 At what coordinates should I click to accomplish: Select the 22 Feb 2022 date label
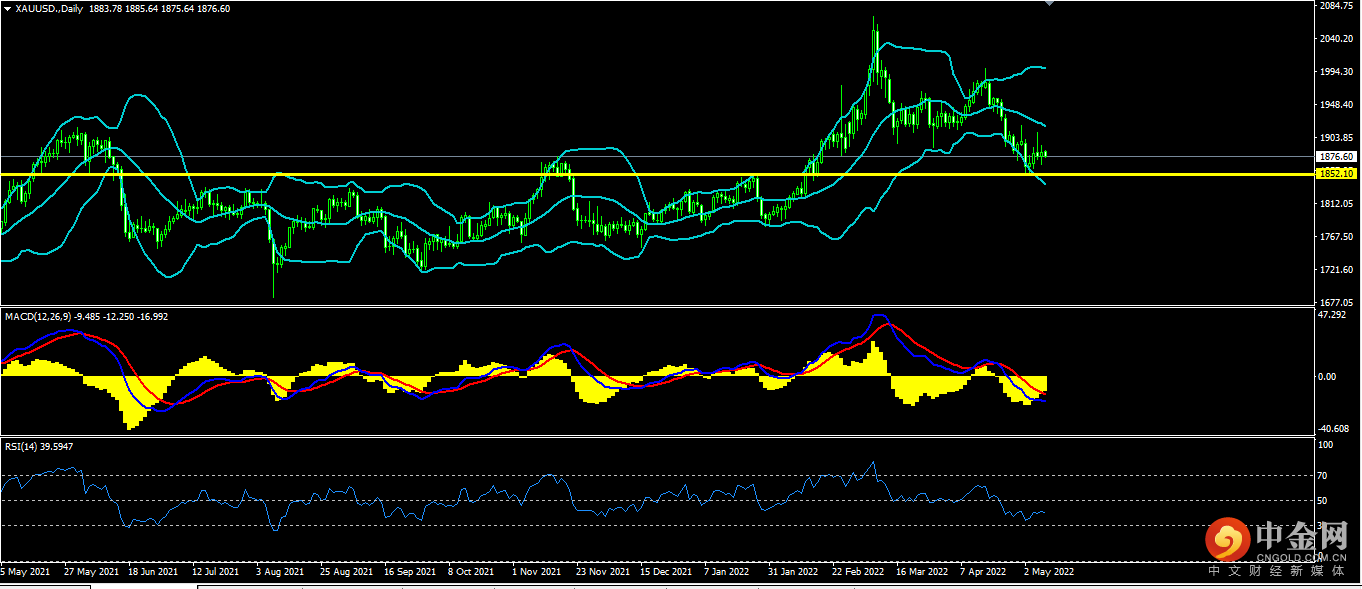(859, 572)
